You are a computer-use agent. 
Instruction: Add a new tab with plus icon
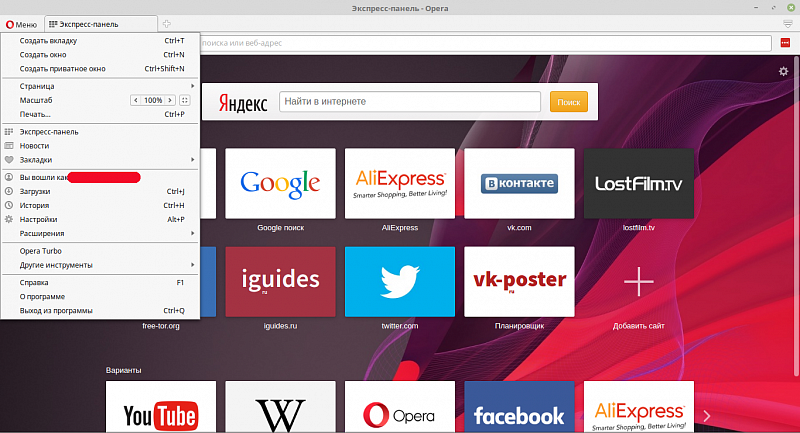click(x=166, y=23)
